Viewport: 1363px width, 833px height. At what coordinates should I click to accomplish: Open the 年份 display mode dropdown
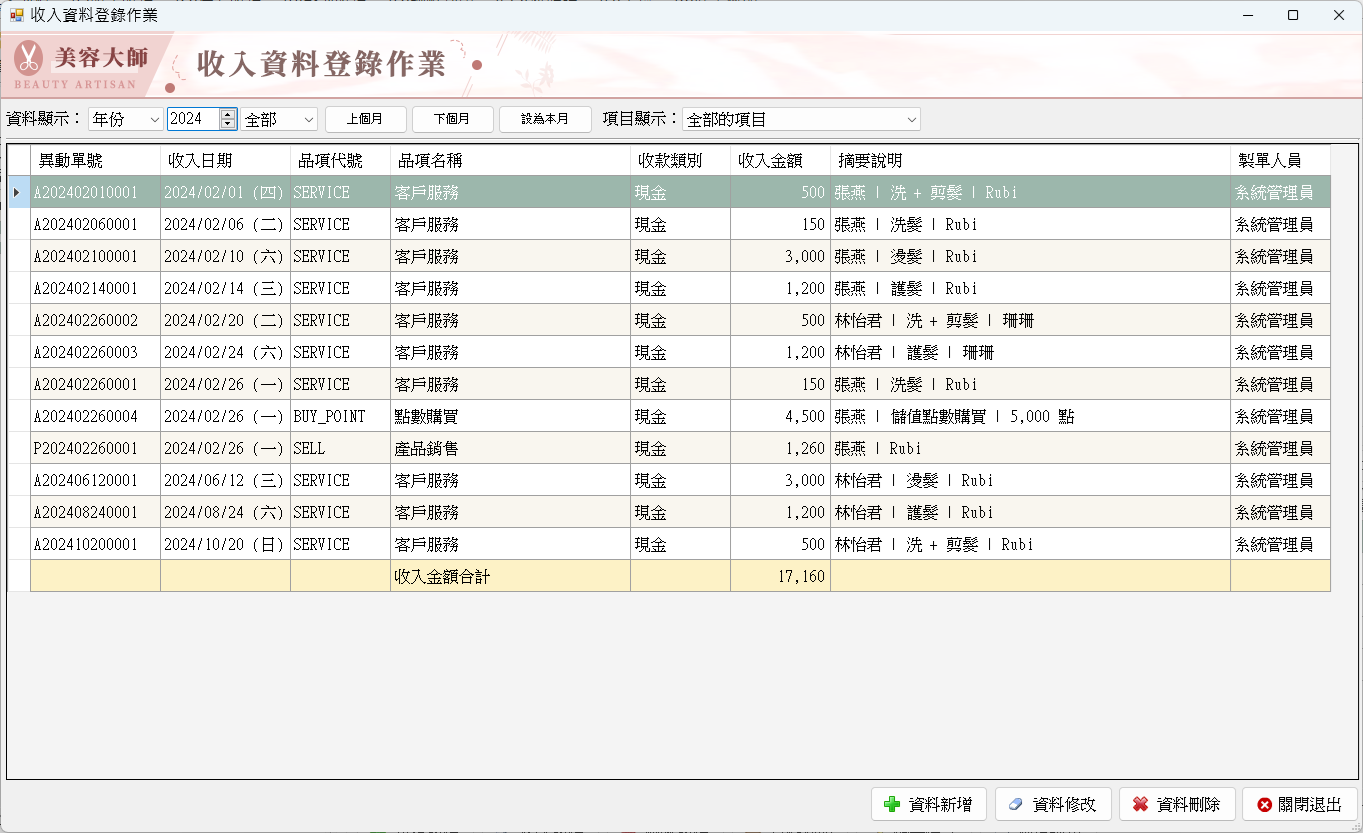(x=126, y=119)
